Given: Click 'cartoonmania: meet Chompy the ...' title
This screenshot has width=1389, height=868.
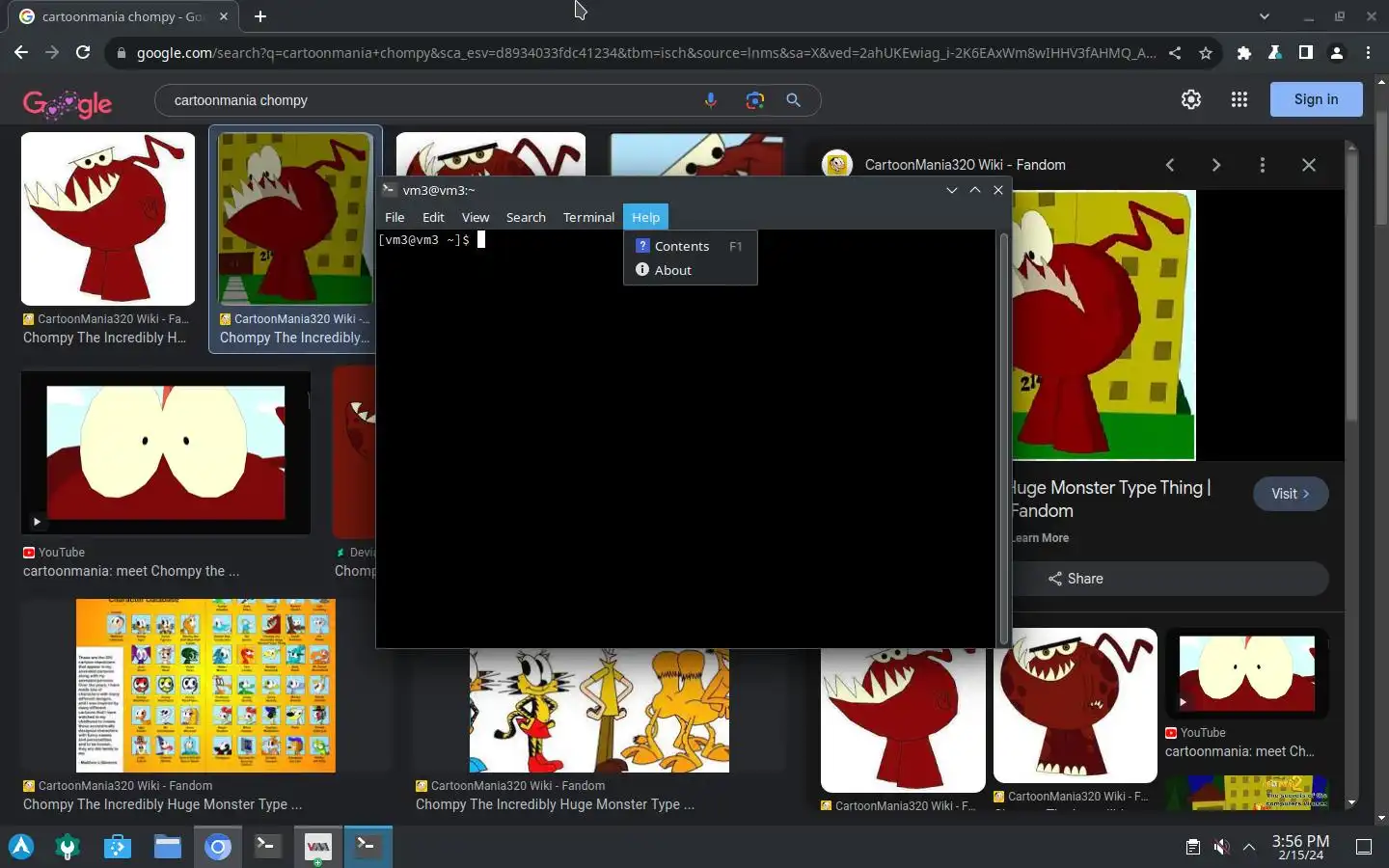Looking at the screenshot, I should [131, 571].
